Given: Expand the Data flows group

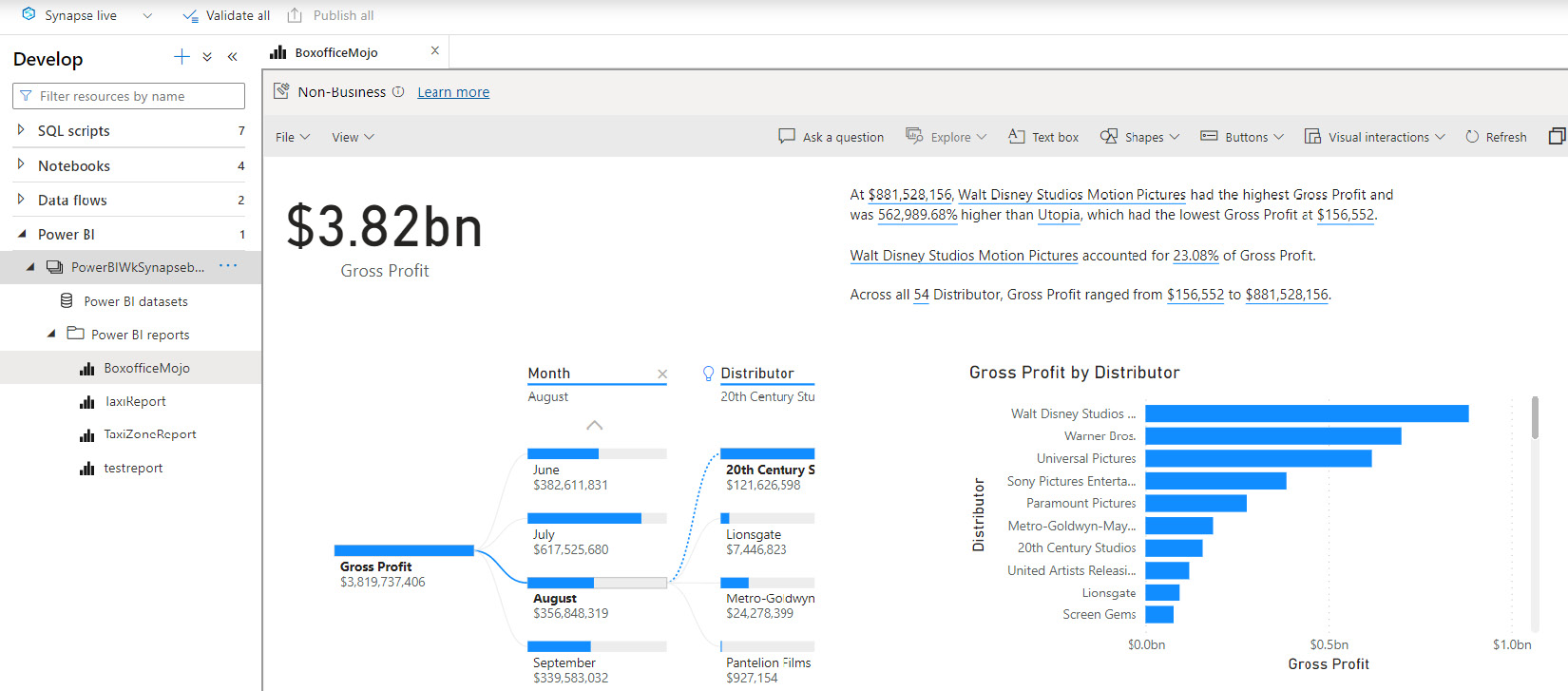Looking at the screenshot, I should [21, 200].
